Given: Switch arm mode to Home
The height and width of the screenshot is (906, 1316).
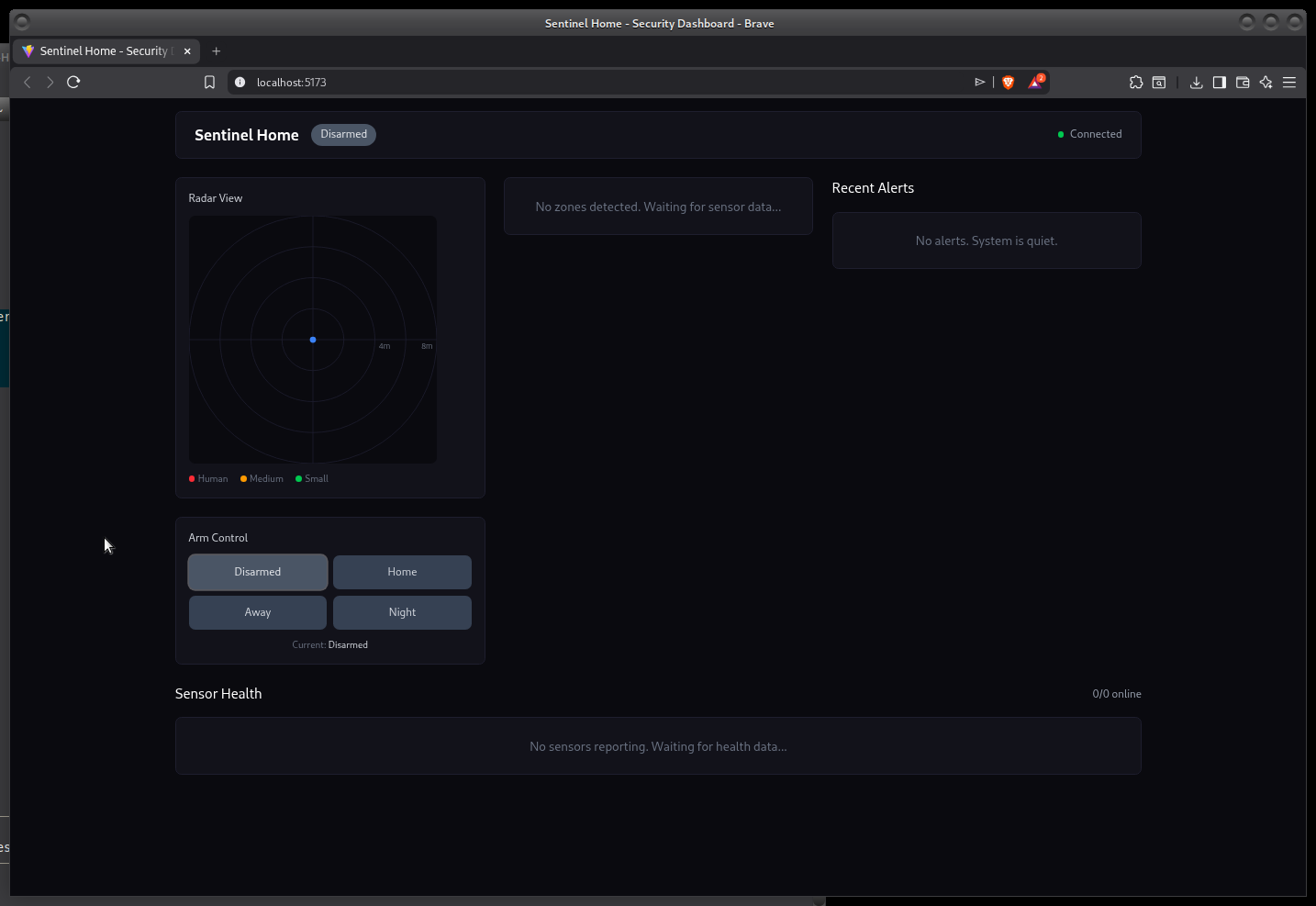Looking at the screenshot, I should (x=402, y=572).
